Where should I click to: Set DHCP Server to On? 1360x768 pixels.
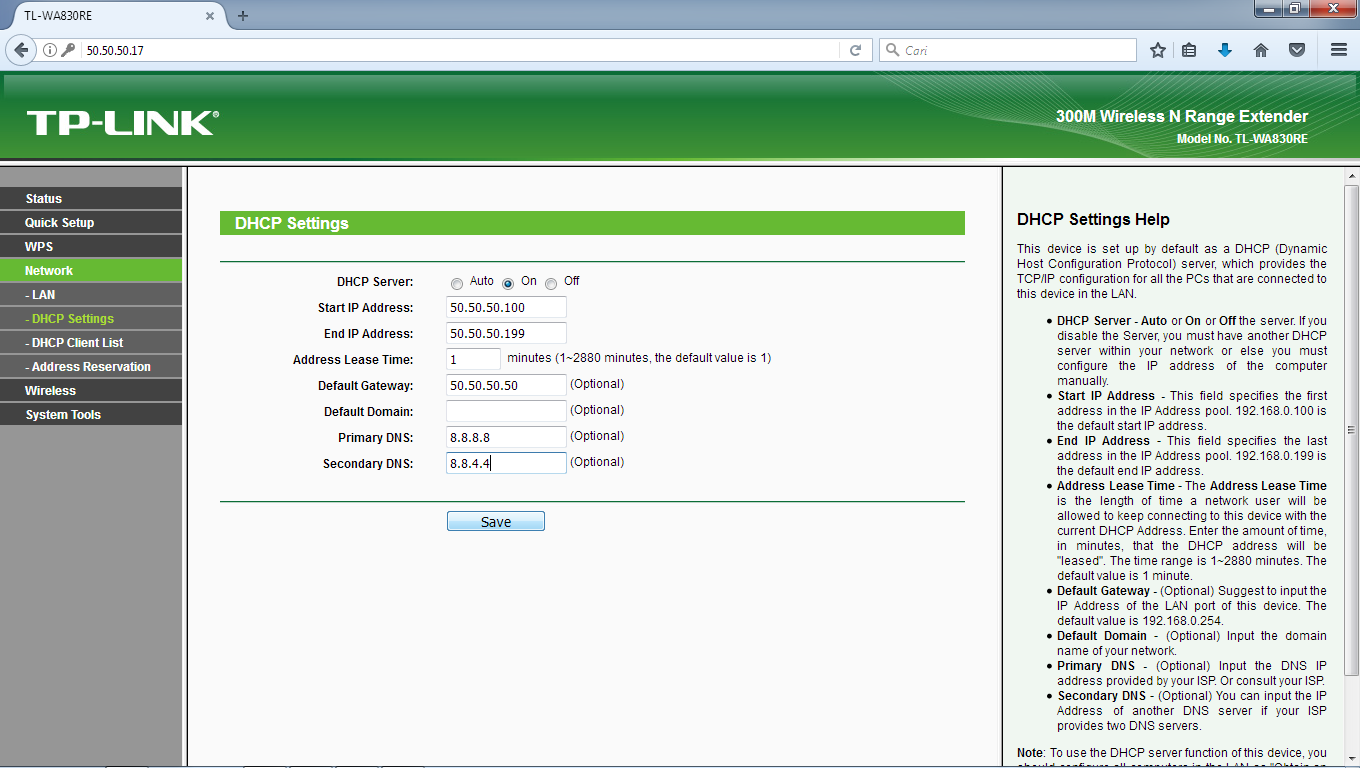508,283
